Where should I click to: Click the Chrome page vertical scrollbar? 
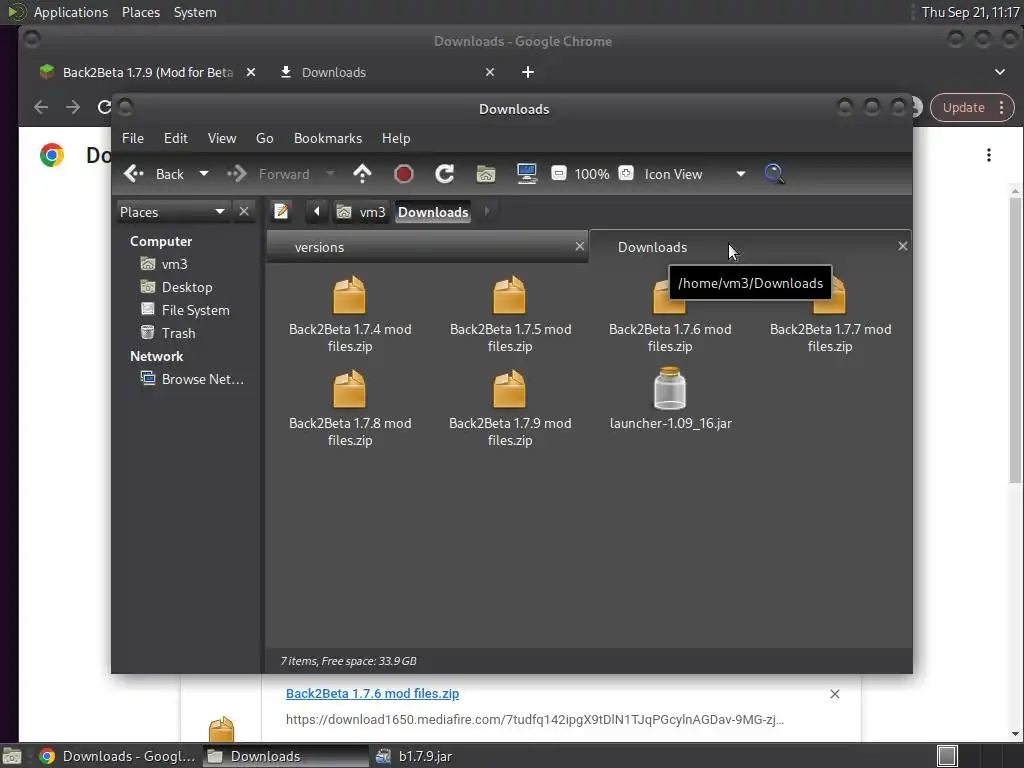tap(1015, 340)
